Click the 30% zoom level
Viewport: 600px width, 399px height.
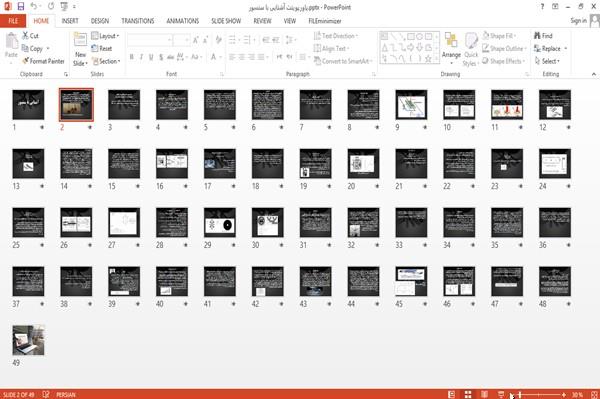click(x=577, y=394)
